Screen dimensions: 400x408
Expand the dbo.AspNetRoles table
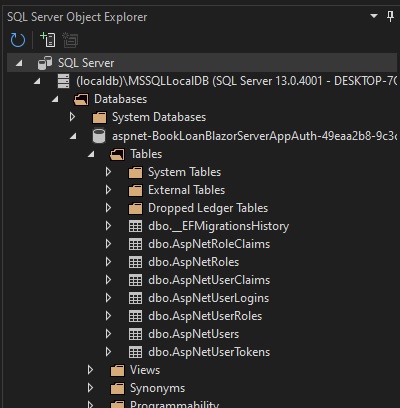point(108,262)
